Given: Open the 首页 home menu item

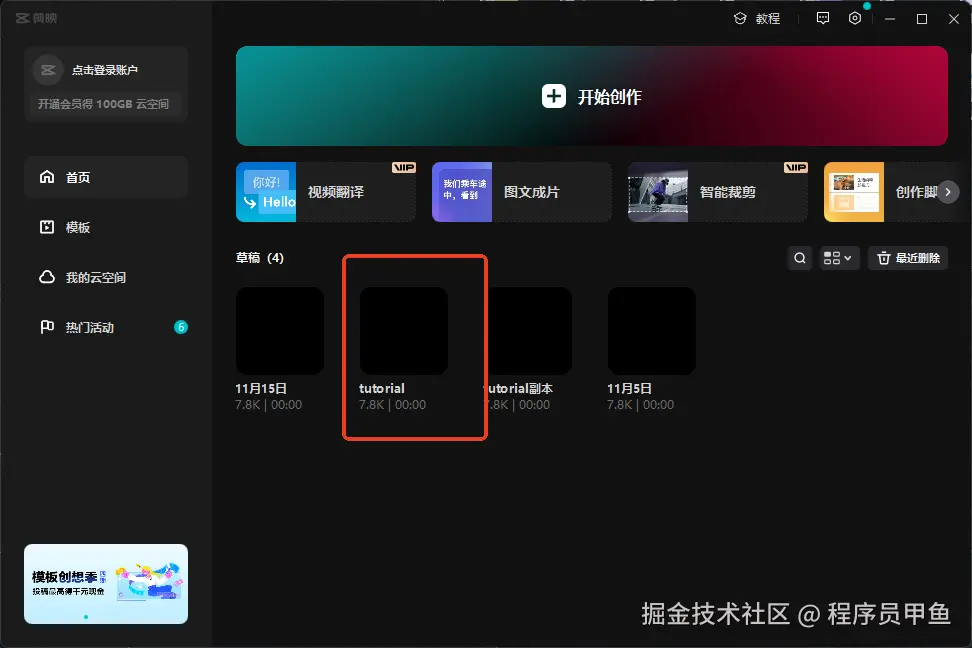Looking at the screenshot, I should click(x=106, y=177).
